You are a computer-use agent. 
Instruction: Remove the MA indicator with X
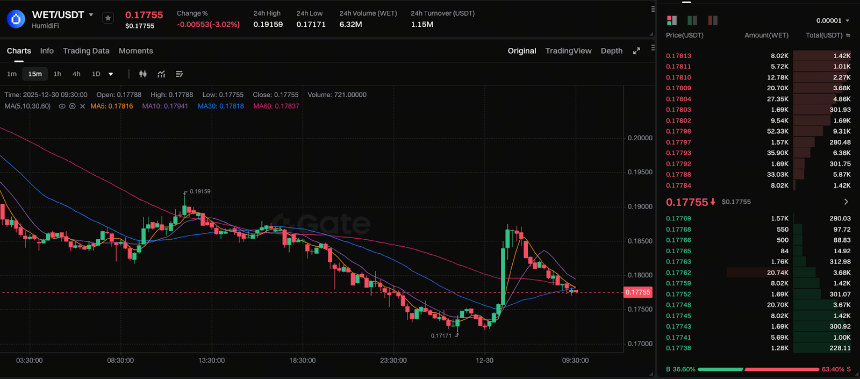tap(82, 106)
